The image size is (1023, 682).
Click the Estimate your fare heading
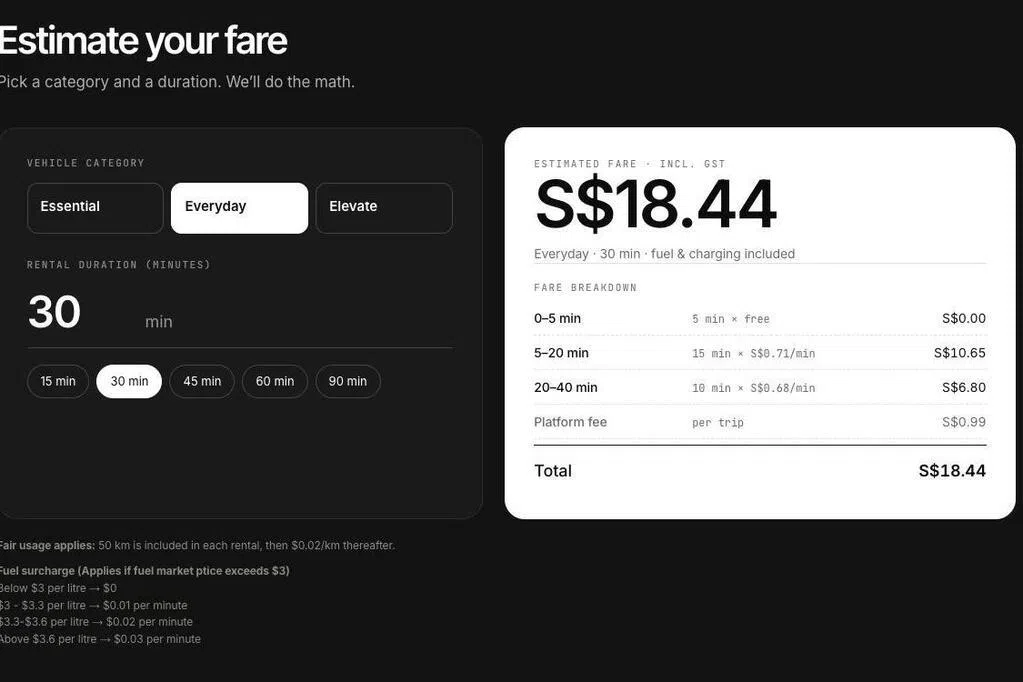143,40
